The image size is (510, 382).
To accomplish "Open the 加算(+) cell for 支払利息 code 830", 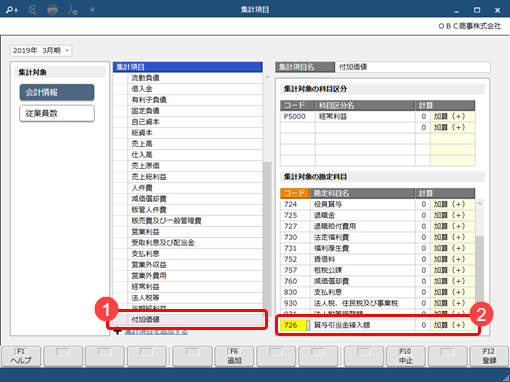I will (453, 292).
